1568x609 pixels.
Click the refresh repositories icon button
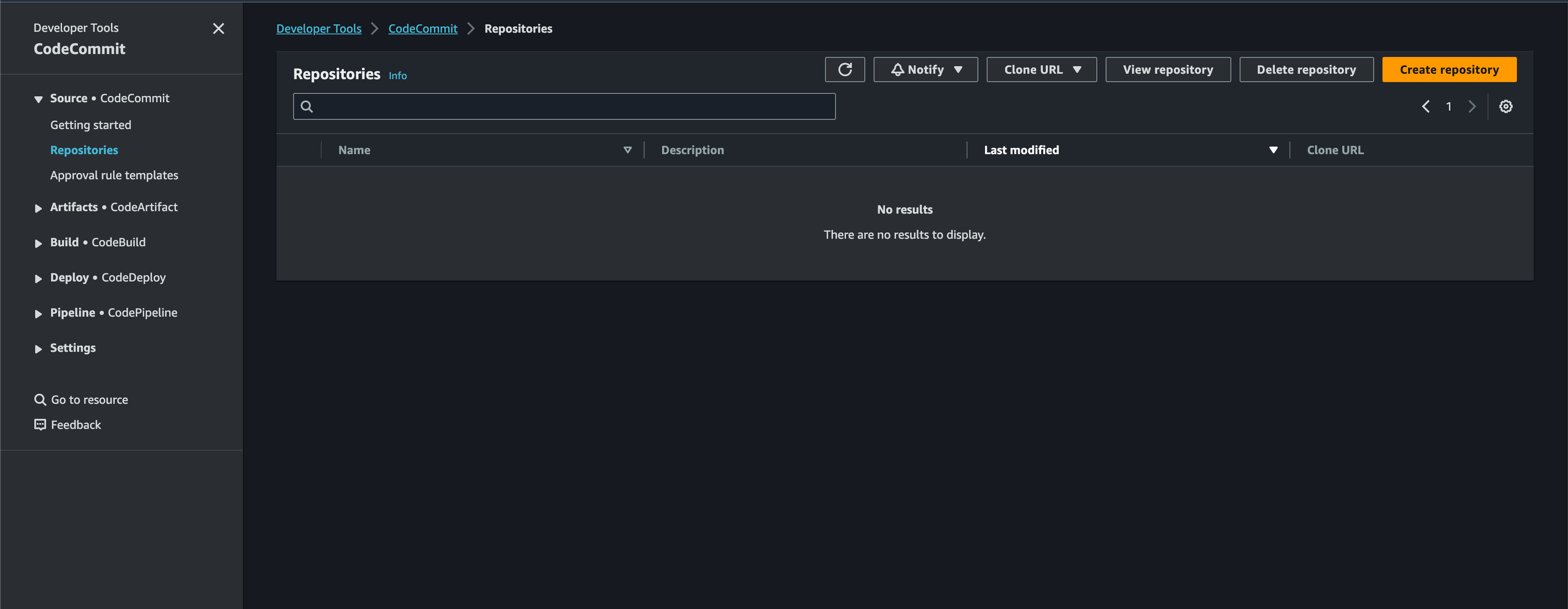tap(844, 70)
